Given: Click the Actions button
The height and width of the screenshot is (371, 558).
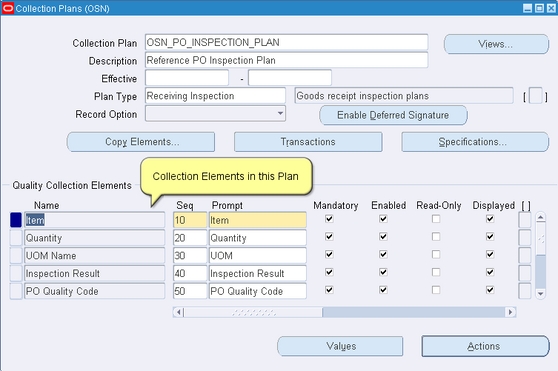Looking at the screenshot, I should click(x=485, y=346).
